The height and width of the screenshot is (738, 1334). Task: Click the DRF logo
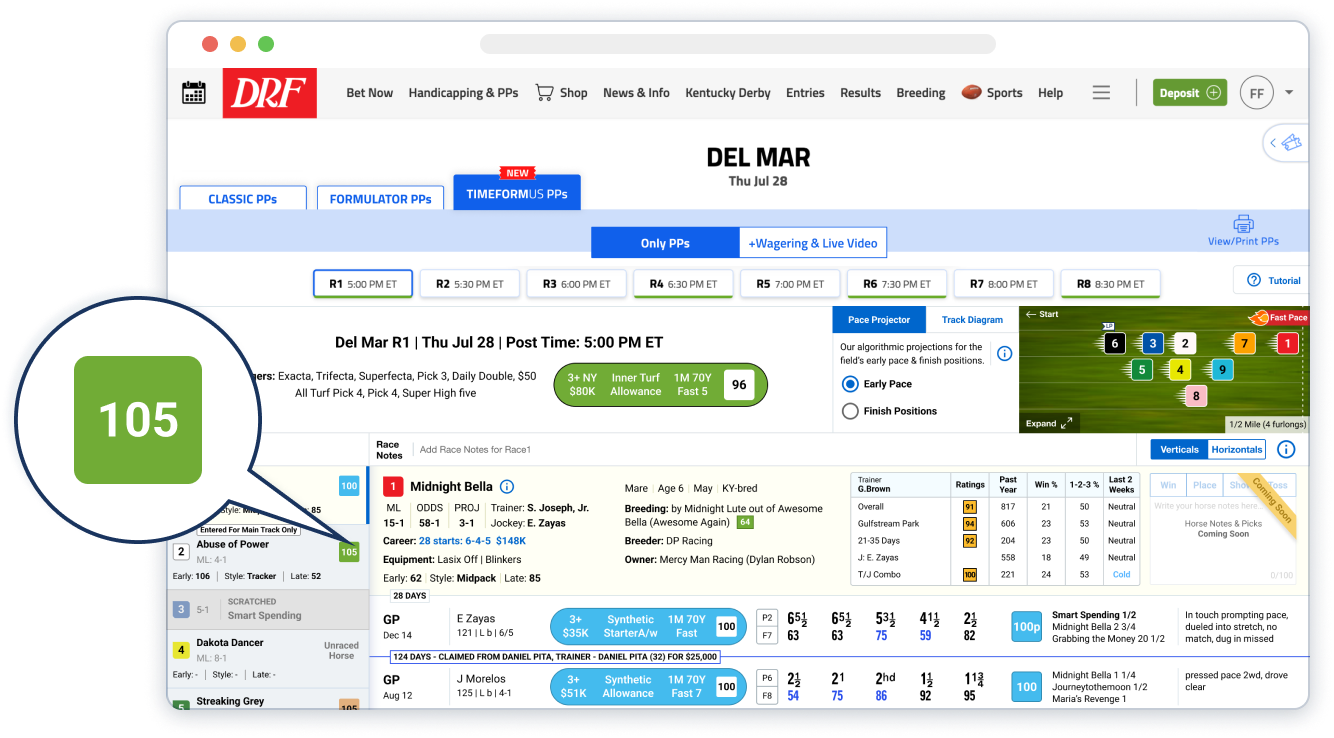270,93
